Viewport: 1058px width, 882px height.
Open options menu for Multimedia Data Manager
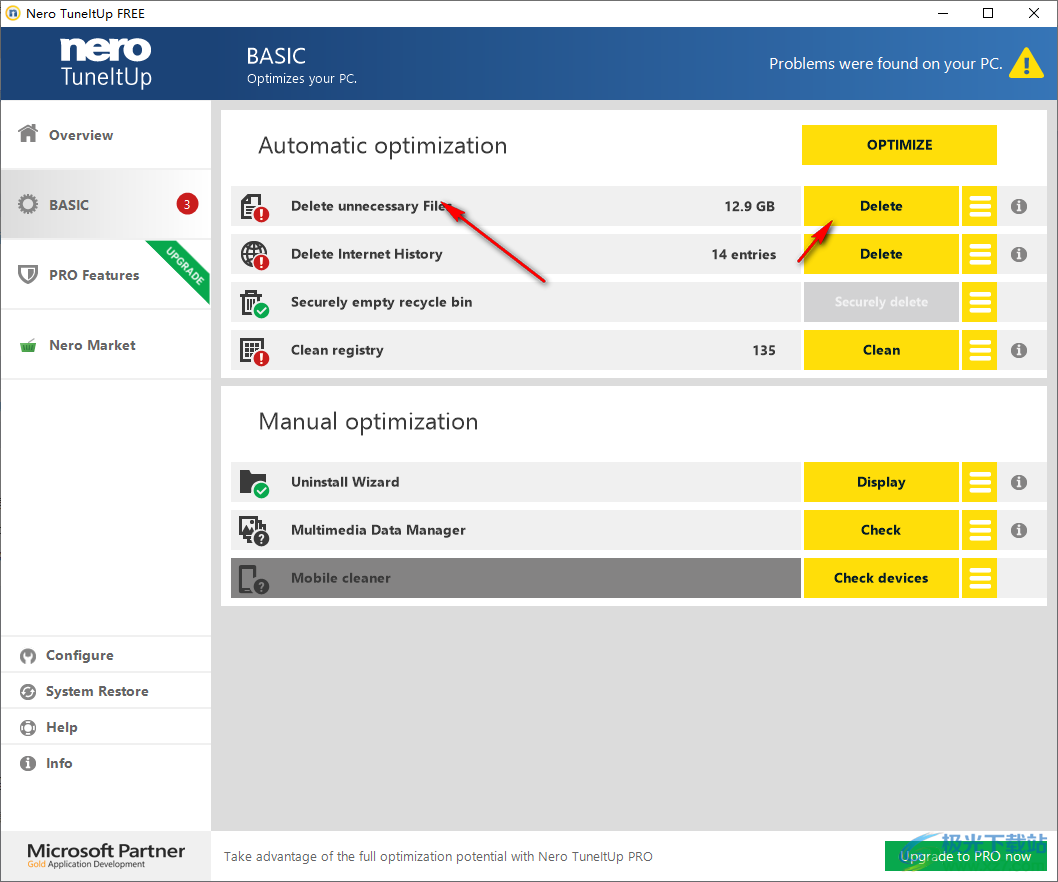coord(980,530)
